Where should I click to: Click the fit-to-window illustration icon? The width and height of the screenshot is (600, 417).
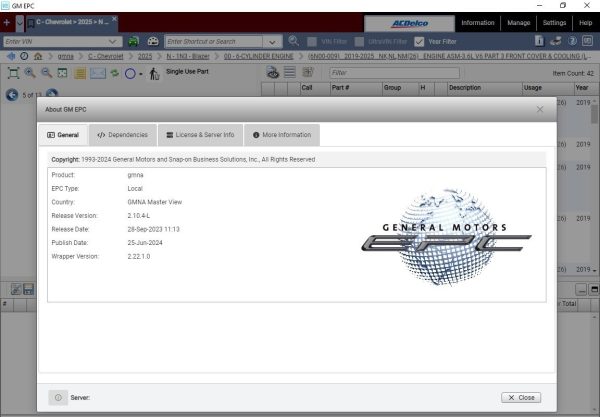(13, 73)
